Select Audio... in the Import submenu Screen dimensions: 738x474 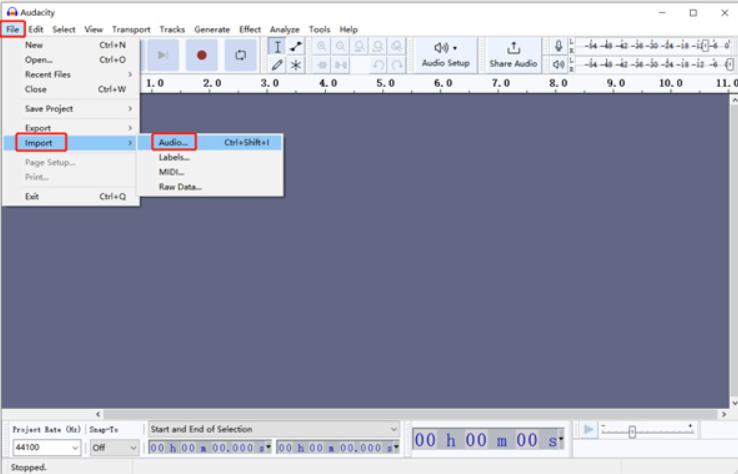[x=210, y=142]
